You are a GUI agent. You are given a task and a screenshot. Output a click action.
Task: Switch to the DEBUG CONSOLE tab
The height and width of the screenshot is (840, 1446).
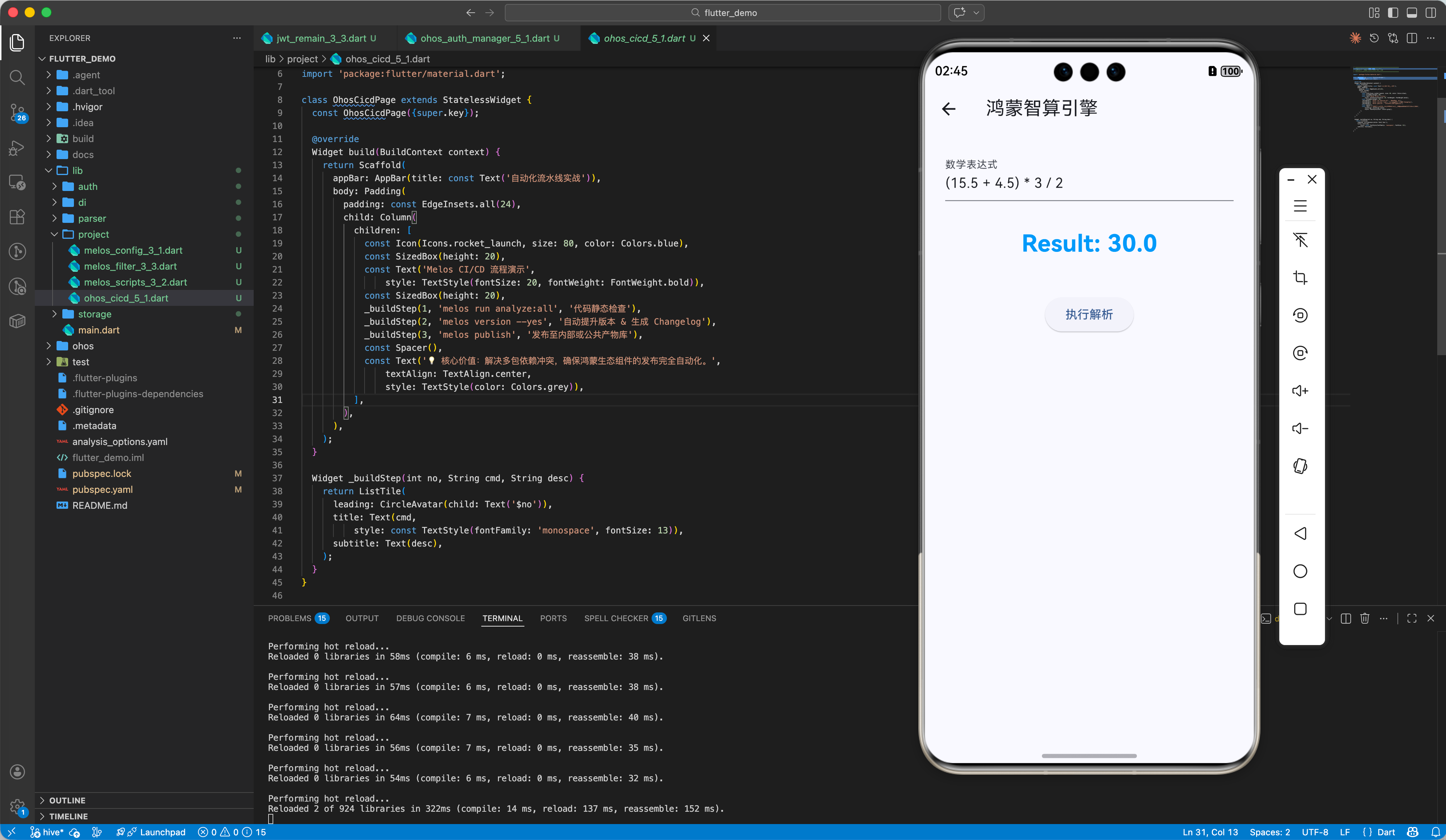[430, 618]
